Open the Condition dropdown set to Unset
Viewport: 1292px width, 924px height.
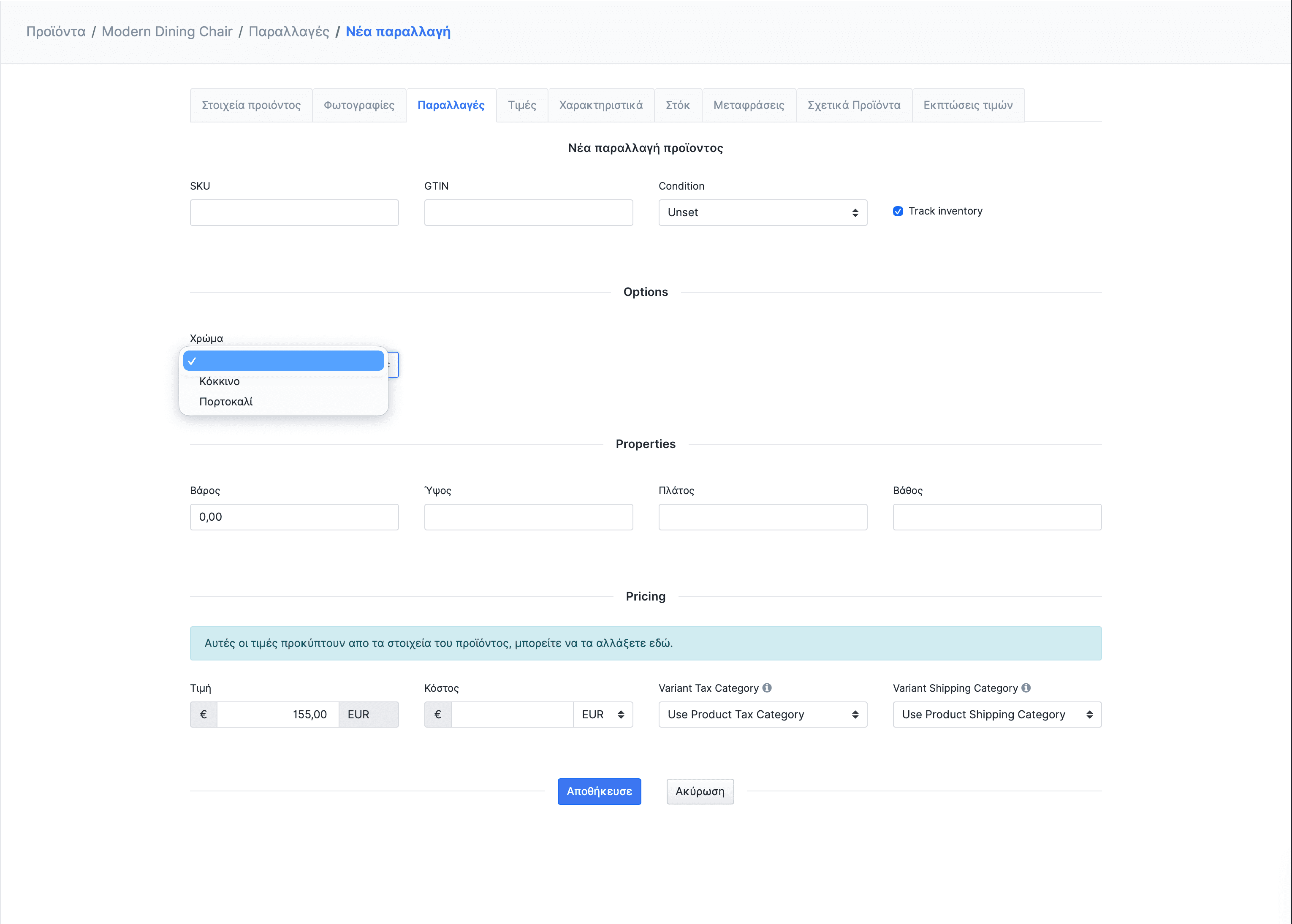point(763,212)
